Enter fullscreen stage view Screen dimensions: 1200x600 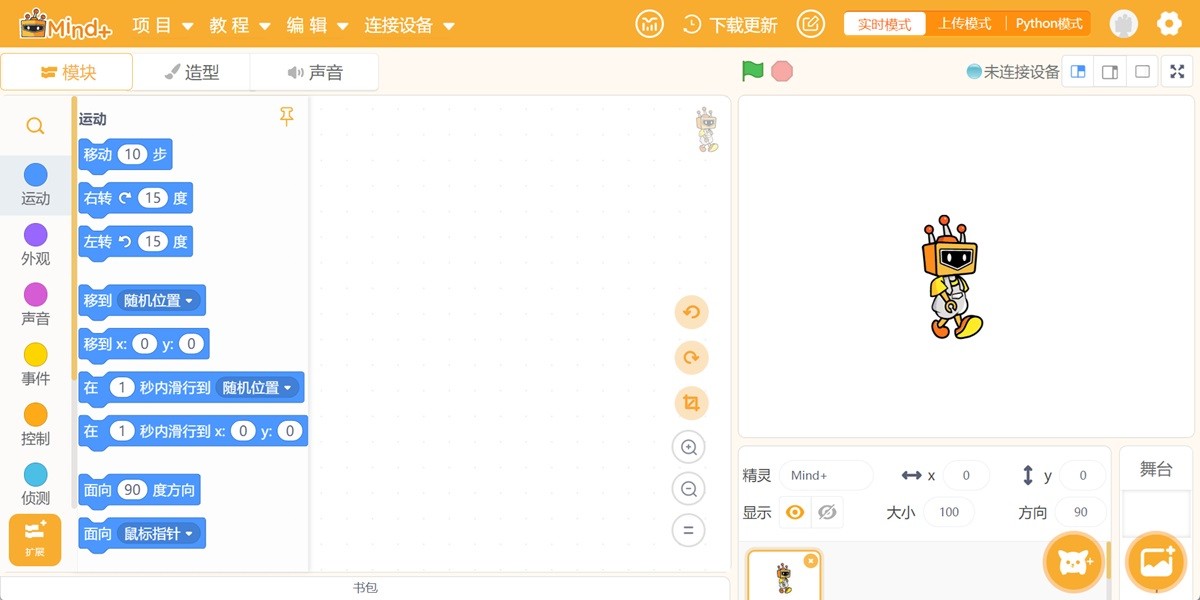[x=1177, y=71]
